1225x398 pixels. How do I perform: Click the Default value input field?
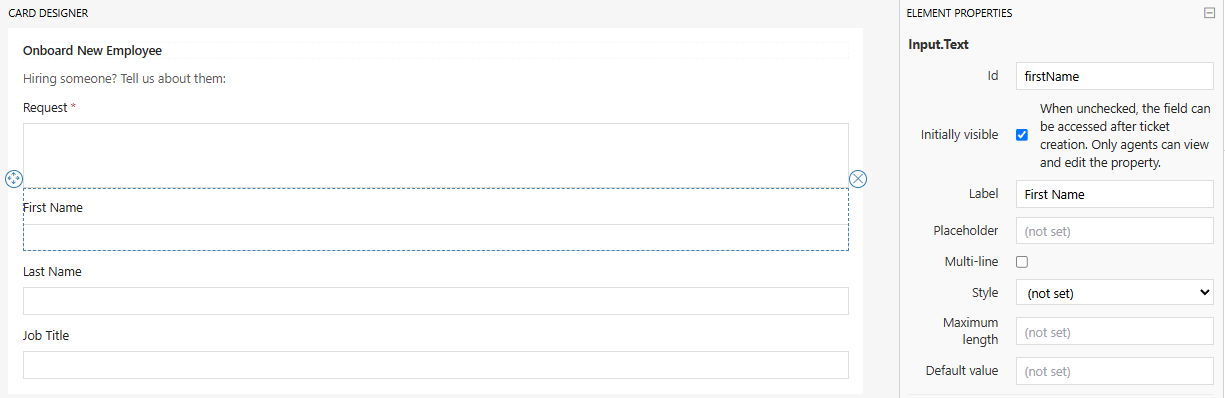point(1115,371)
